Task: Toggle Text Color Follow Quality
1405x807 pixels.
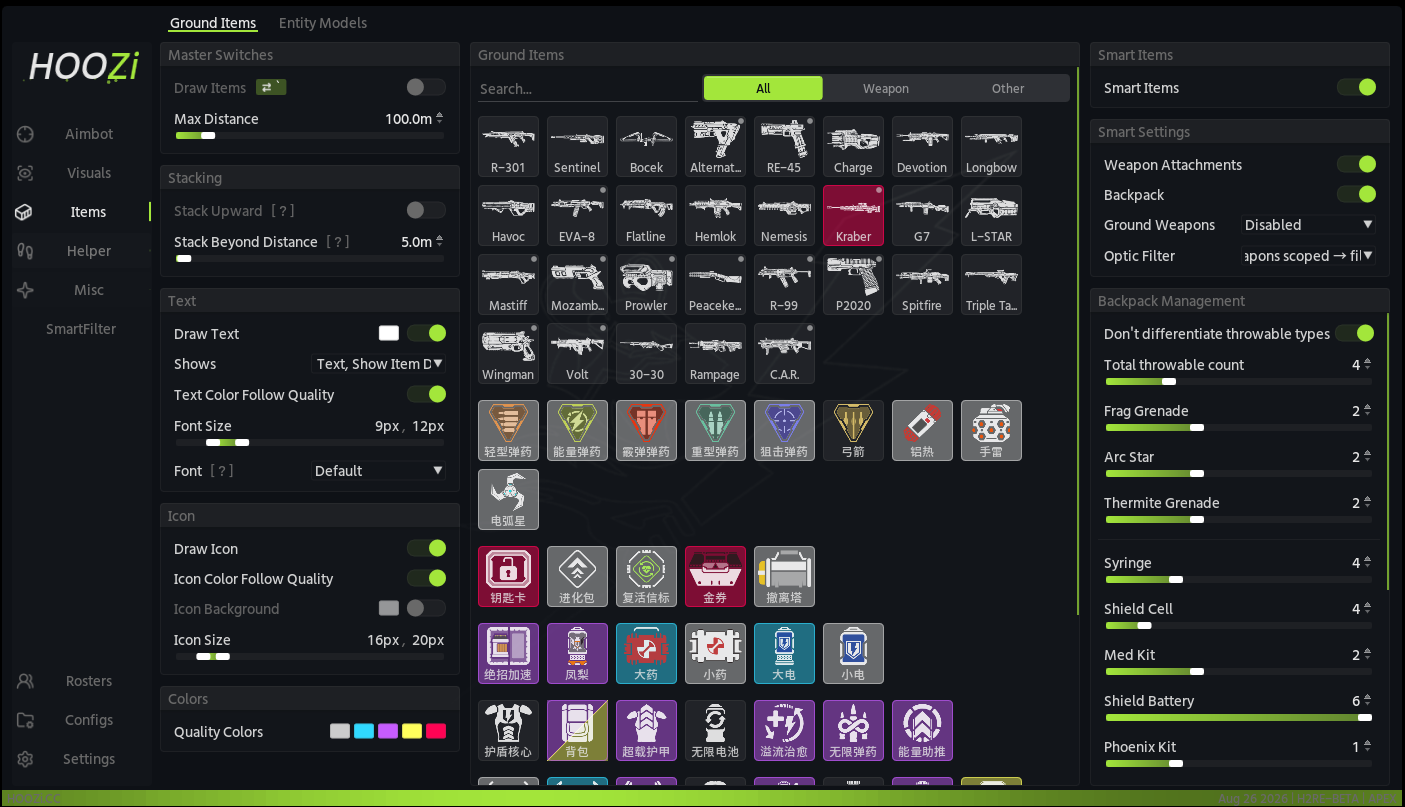Action: (426, 395)
